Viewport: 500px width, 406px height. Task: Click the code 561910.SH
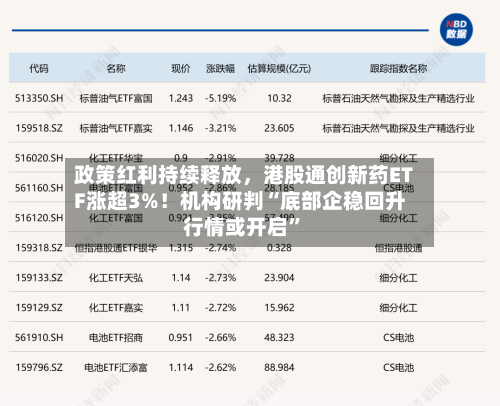coord(39,338)
